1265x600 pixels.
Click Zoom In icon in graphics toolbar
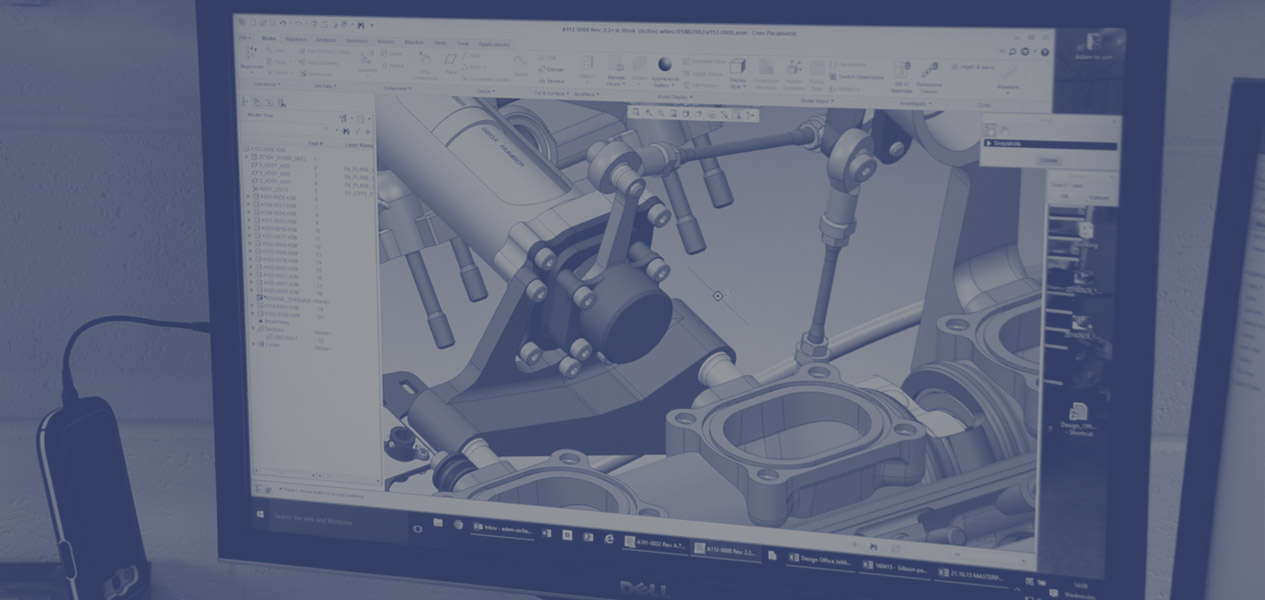(649, 114)
